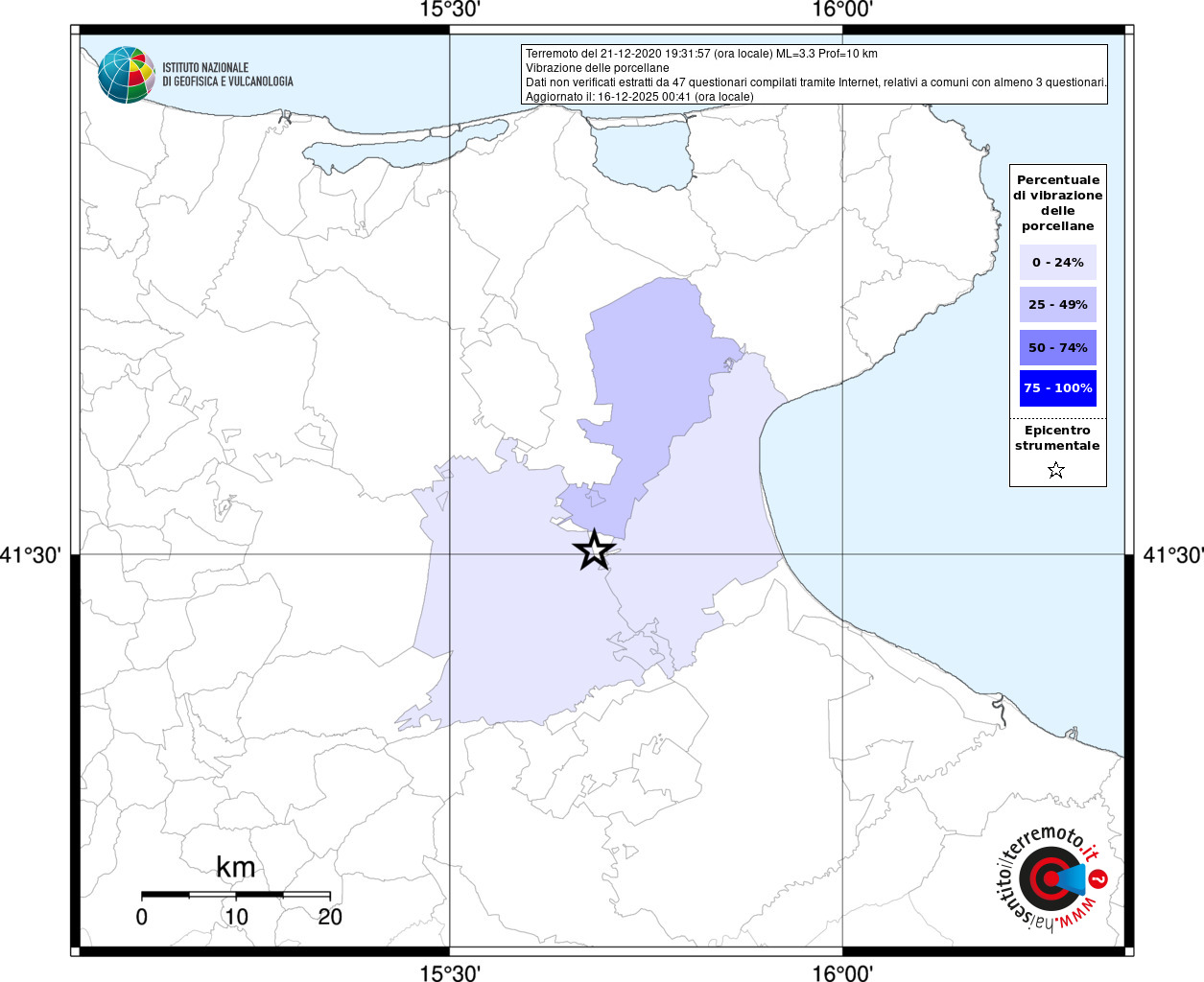Click the bottom 15°30' longitude label
The height and width of the screenshot is (982, 1204).
[450, 972]
